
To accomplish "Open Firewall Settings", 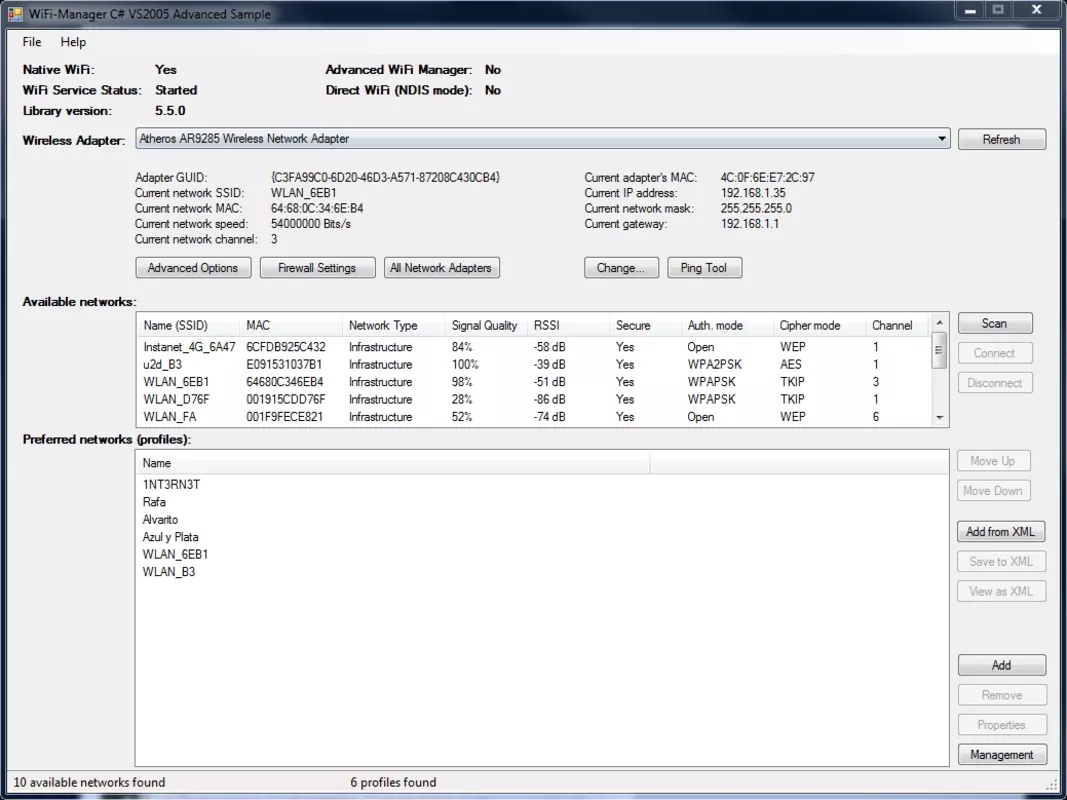I will [x=317, y=268].
